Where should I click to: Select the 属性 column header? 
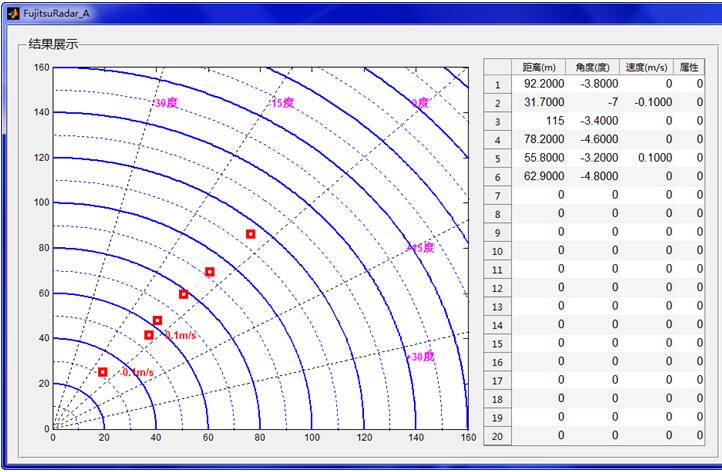coord(688,67)
